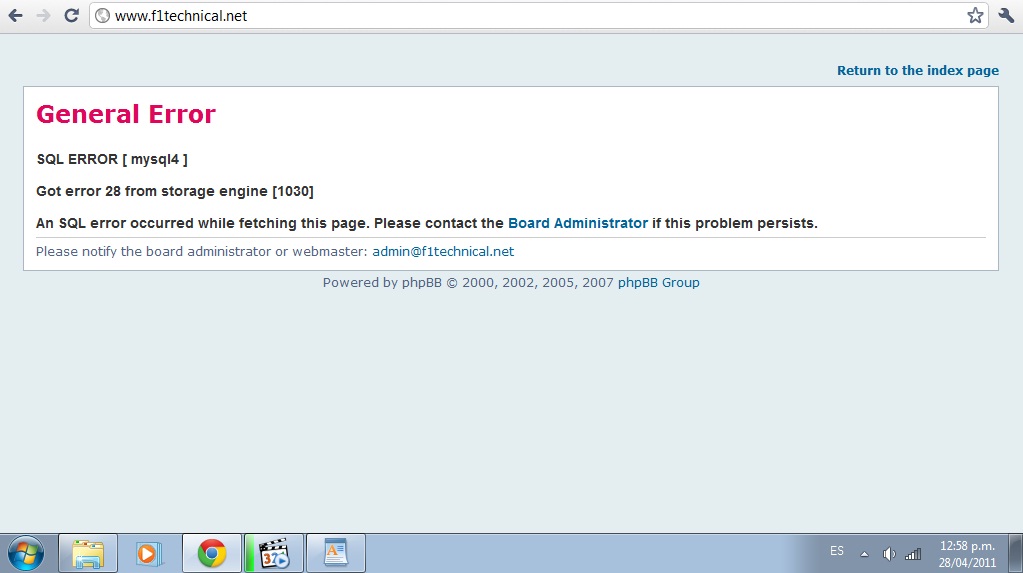
Task: Bookmark this page with the star icon
Action: tap(975, 16)
